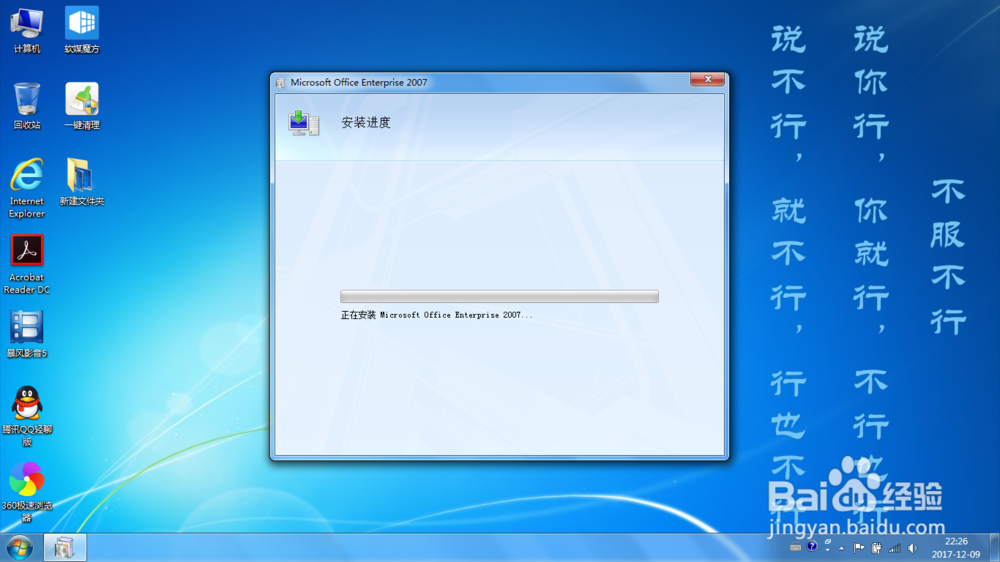
Task: Open the 新建文件夹 folder icon
Action: (82, 182)
